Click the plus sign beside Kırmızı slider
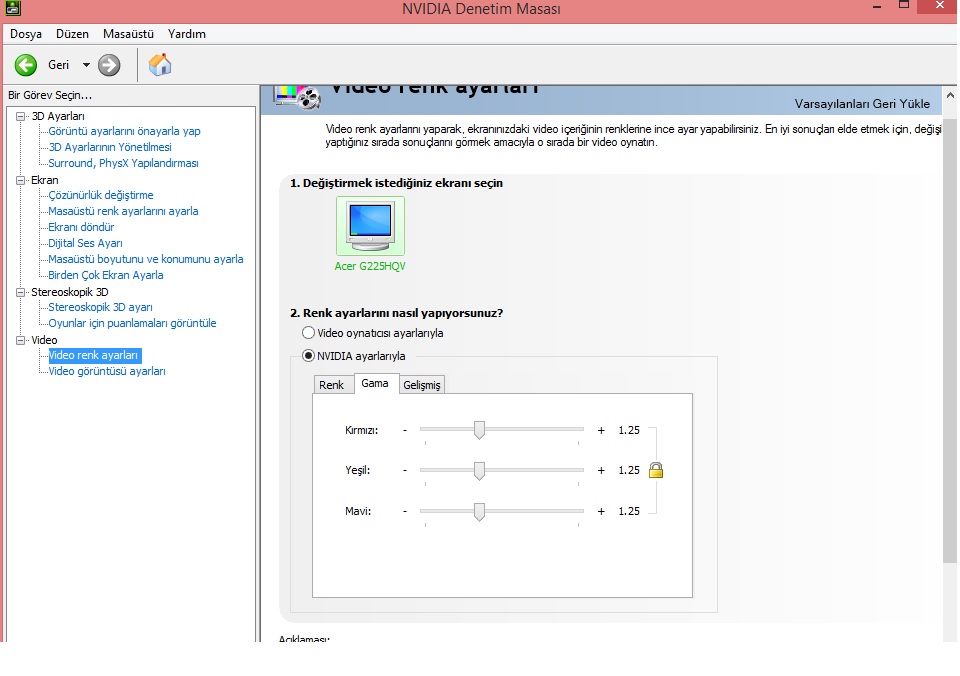Viewport: 960px width, 676px height. [x=601, y=430]
